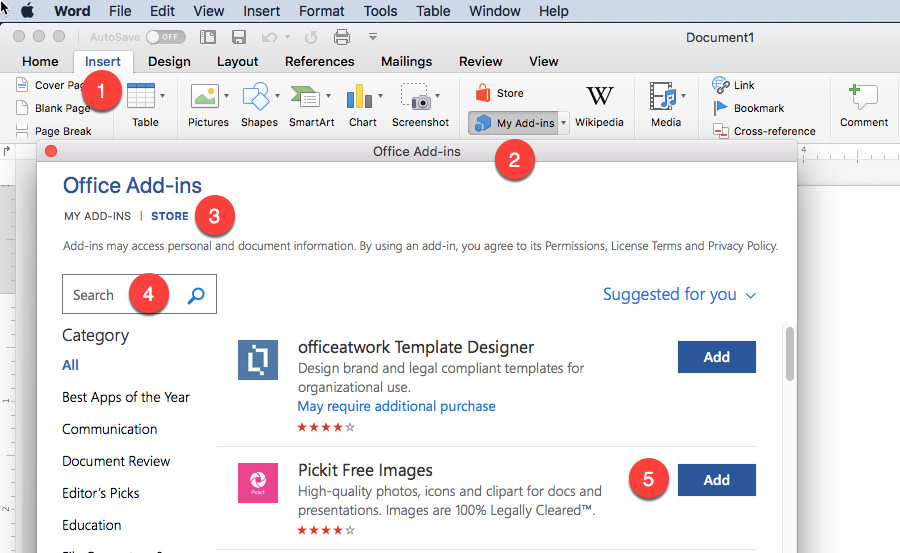
Task: Expand the Table dropdown arrow
Action: click(162, 95)
